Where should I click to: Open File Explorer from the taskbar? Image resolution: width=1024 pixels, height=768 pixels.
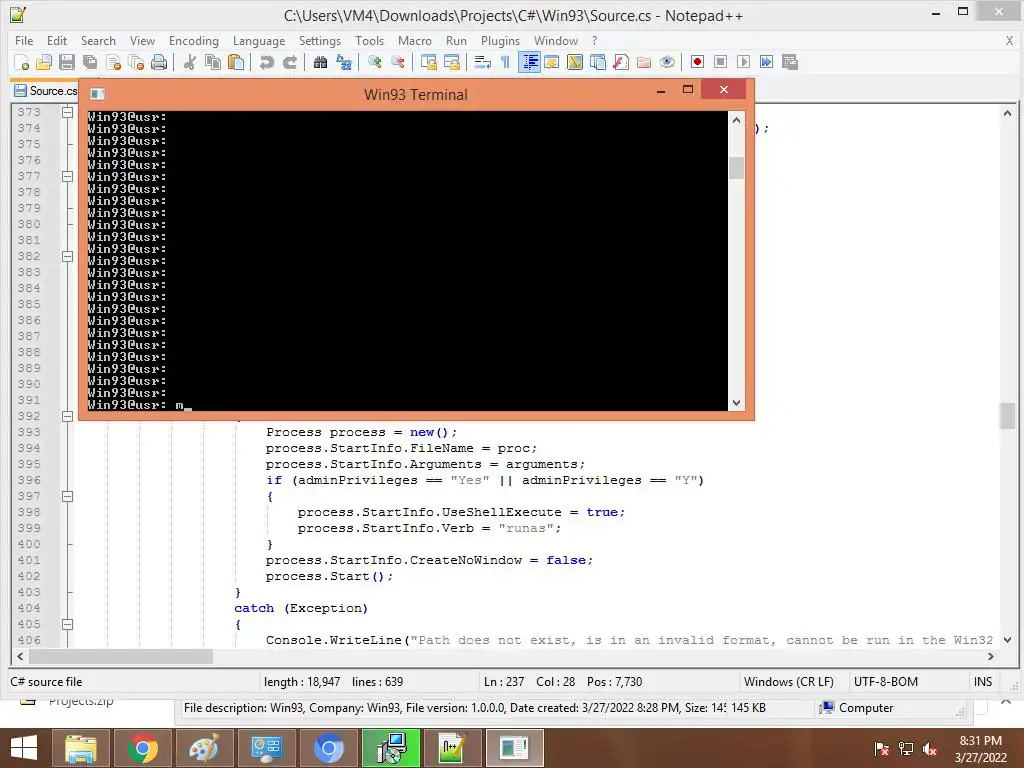(x=80, y=748)
